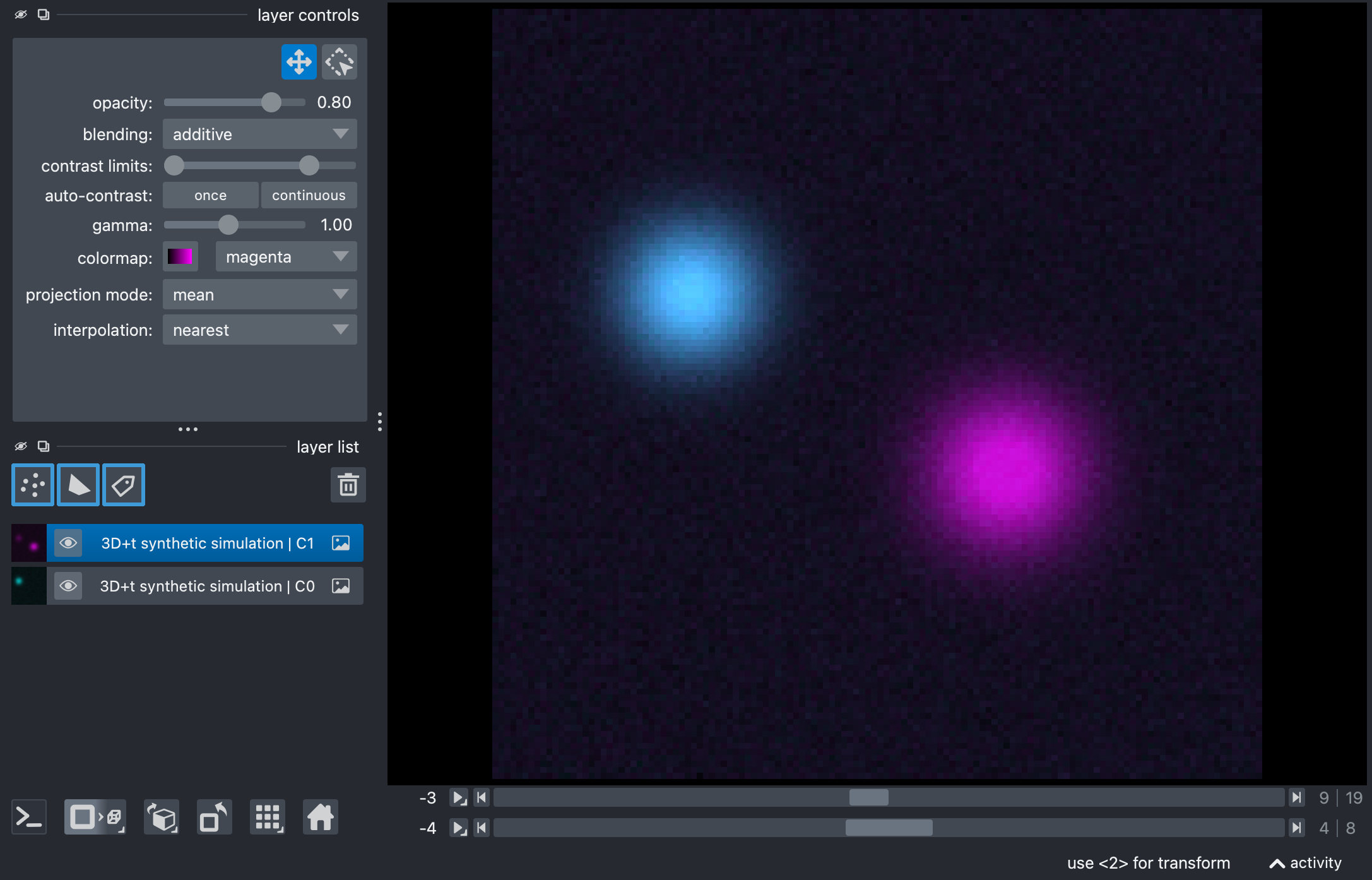This screenshot has height=880, width=1372.
Task: Hide the layer list dock eye icon
Action: (21, 446)
